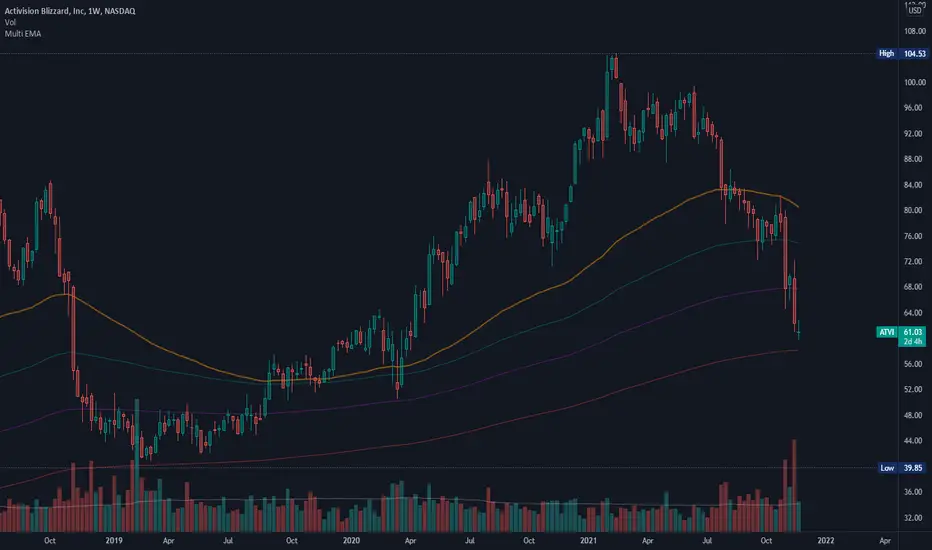Click the 80.00 level on price scale
Image resolution: width=932 pixels, height=550 pixels.
[913, 210]
